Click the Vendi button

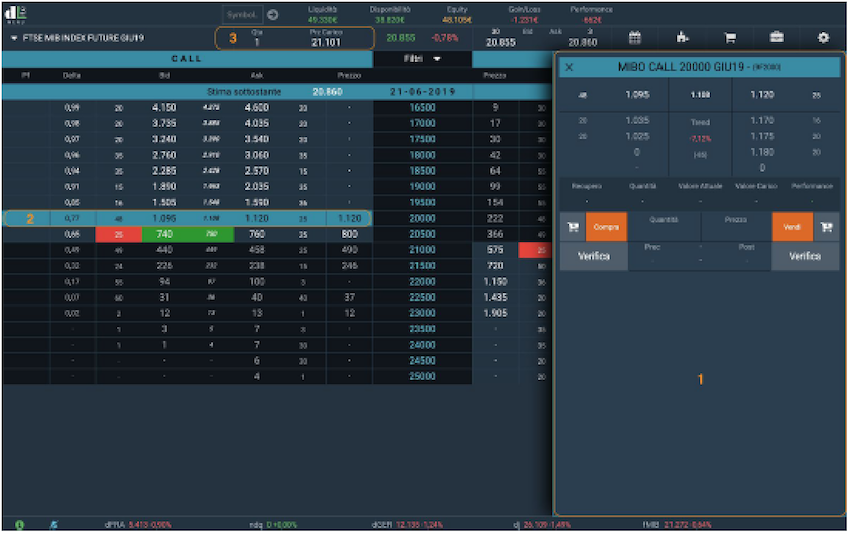(792, 227)
